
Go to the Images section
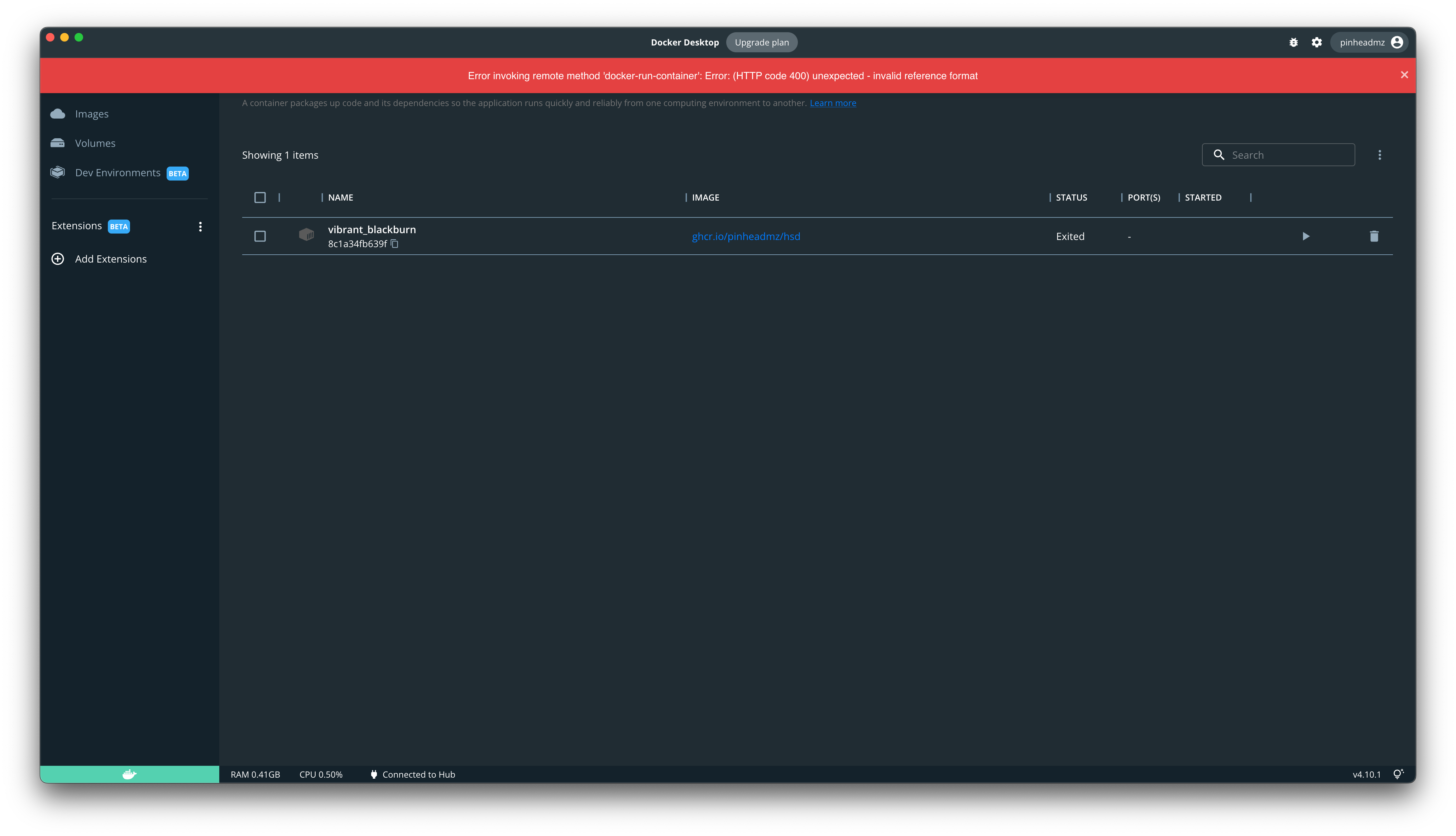coord(92,114)
